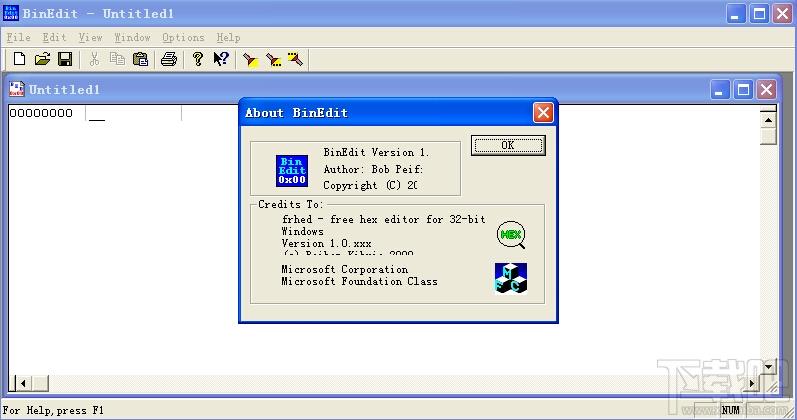Click the BinEdit app icon in title bar

pos(11,13)
